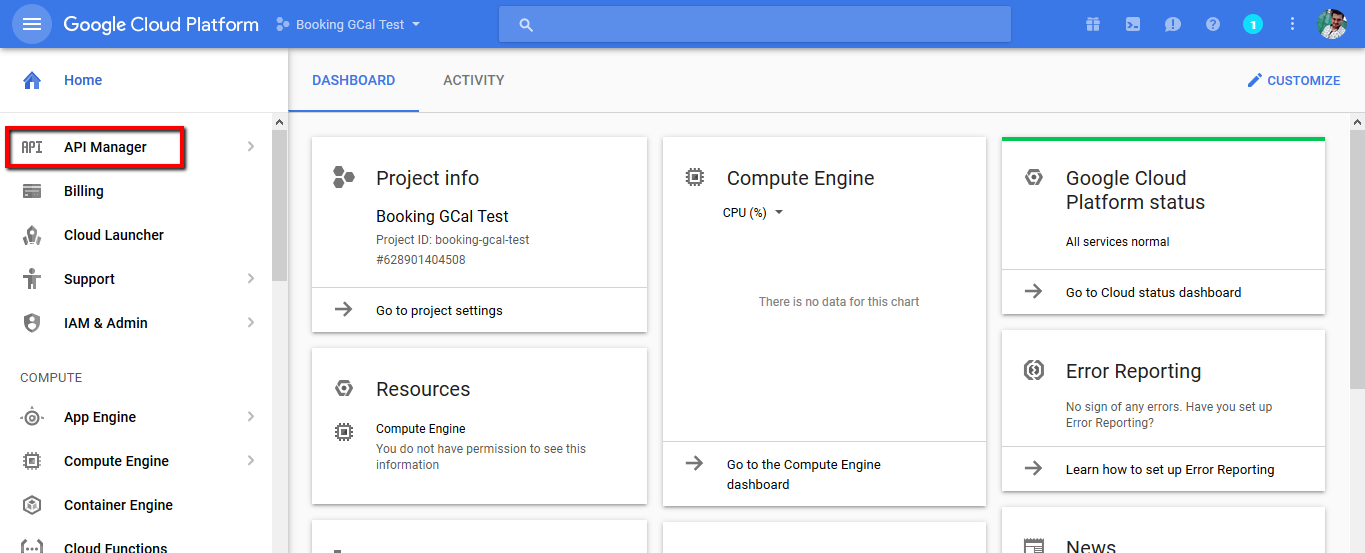View the notifications badge icon
Screen dimensions: 1365x553
tap(1253, 24)
